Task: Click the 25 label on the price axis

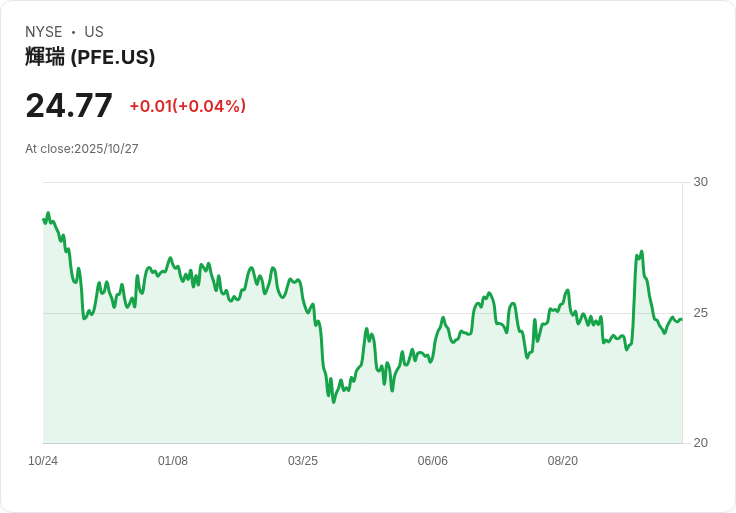Action: point(700,313)
